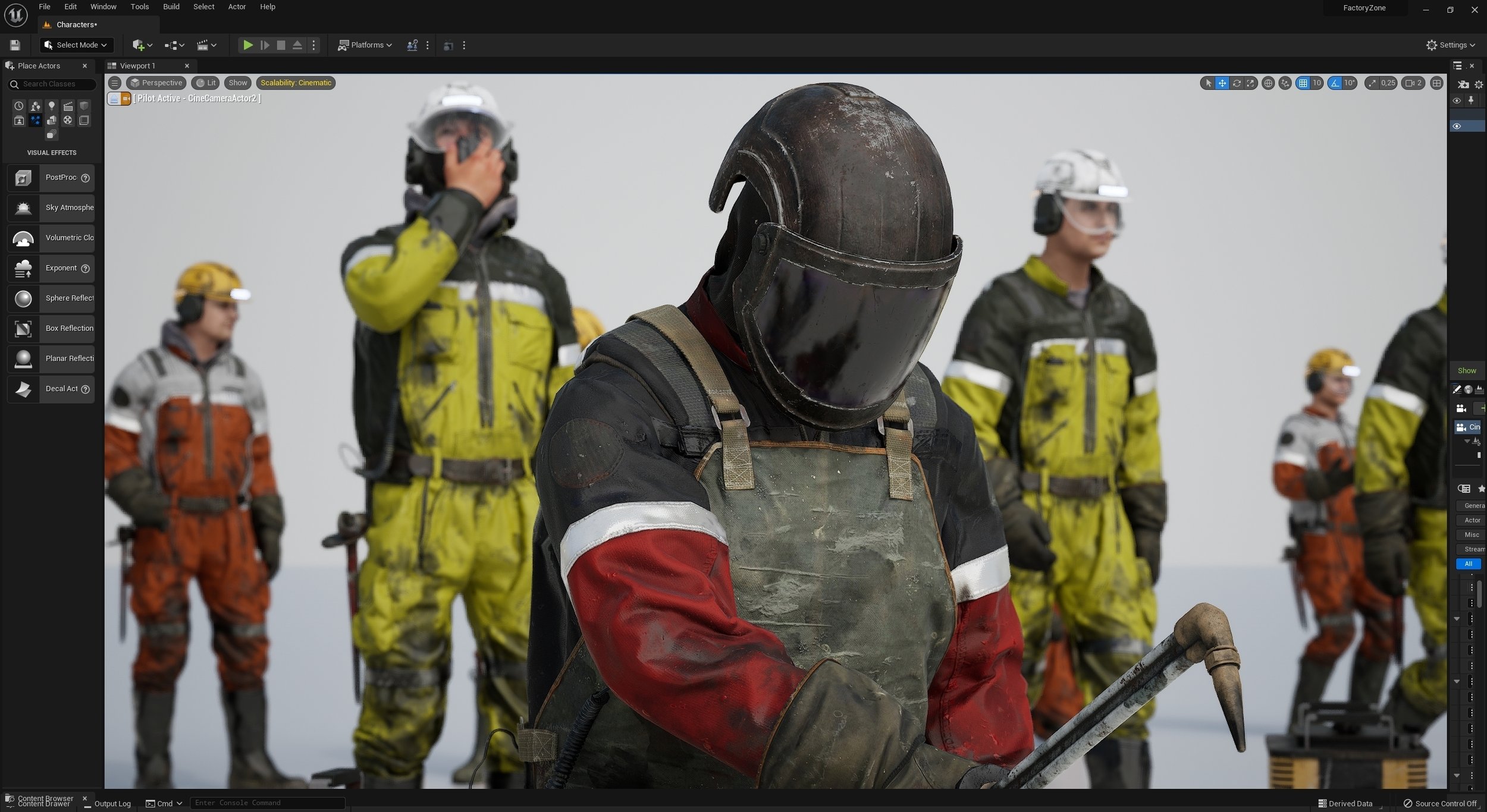The width and height of the screenshot is (1487, 812).
Task: Open the Actor menu
Action: coord(237,7)
